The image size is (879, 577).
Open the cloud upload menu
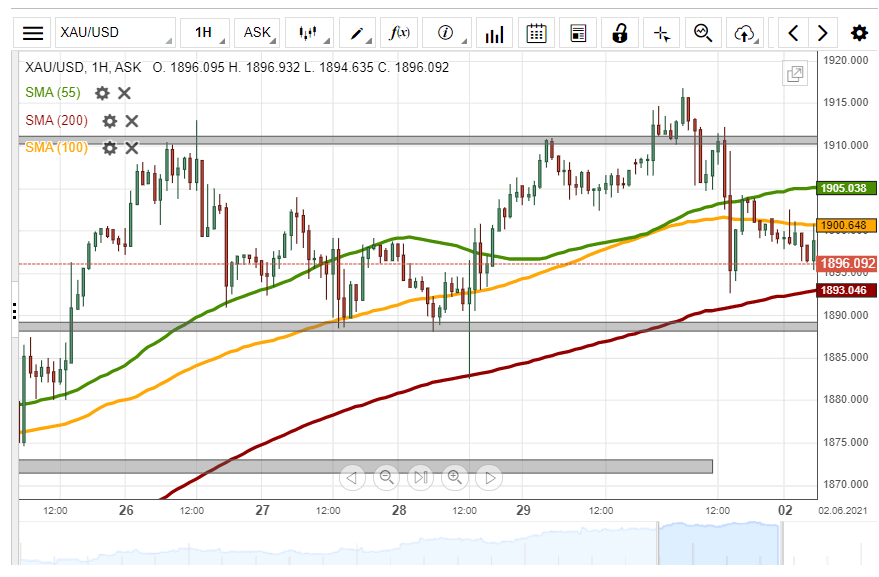coord(744,33)
